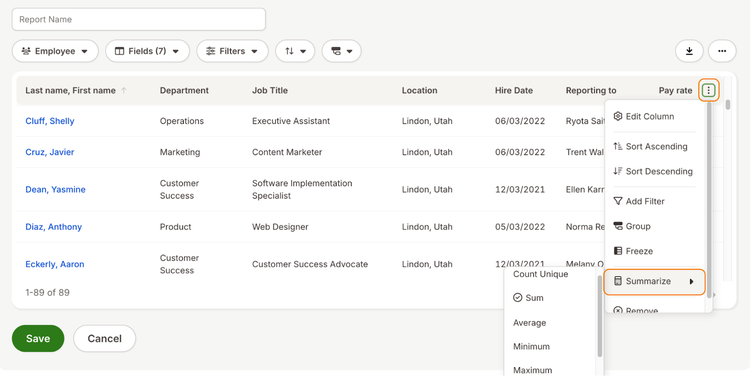Choose Maximum summary option
This screenshot has width=750, height=376.
pyautogui.click(x=532, y=370)
